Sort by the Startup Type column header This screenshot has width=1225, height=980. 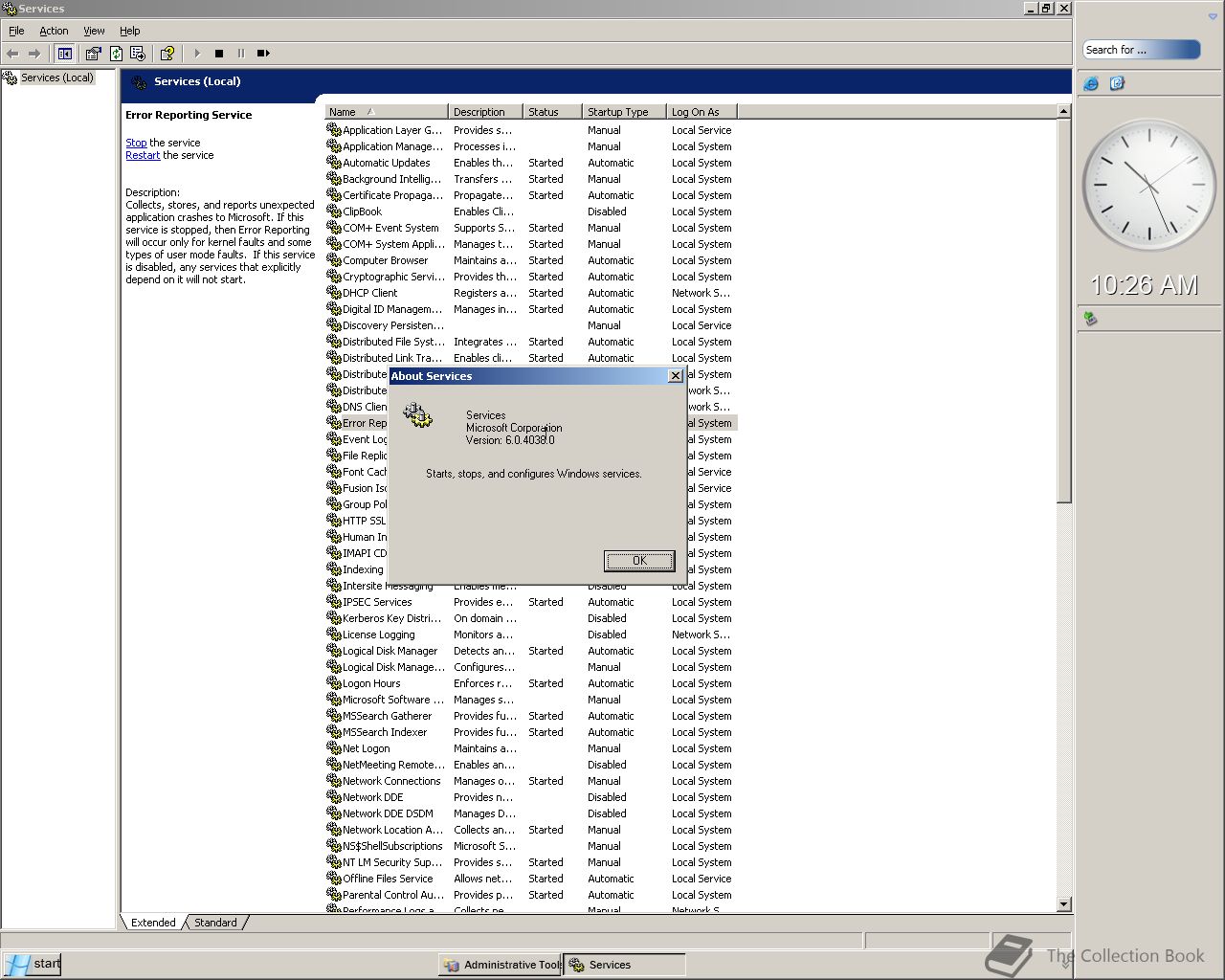coord(624,112)
